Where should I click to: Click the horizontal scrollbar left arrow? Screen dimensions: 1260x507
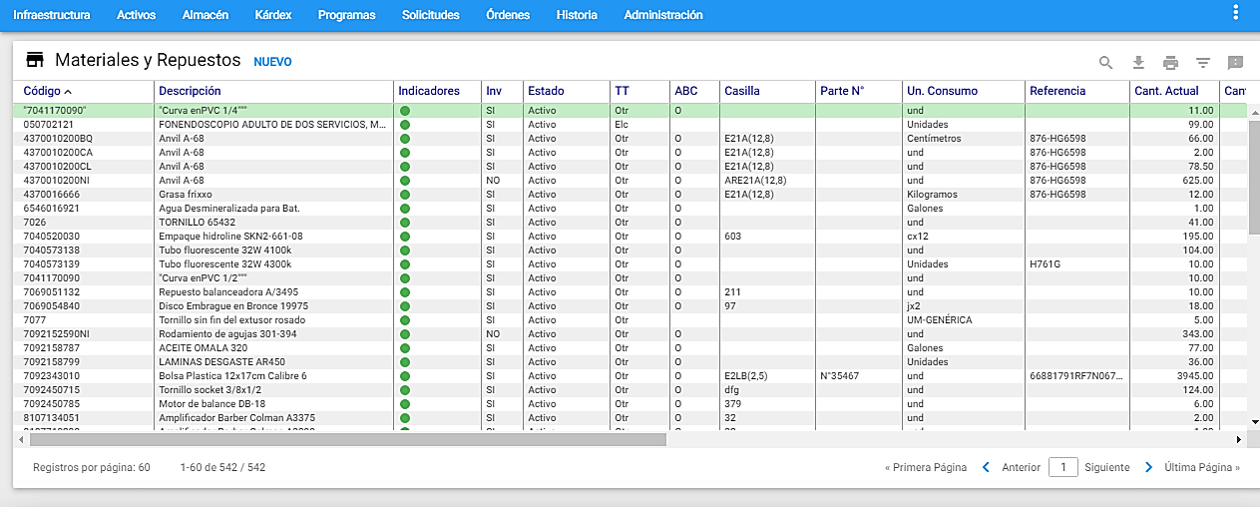[21, 439]
